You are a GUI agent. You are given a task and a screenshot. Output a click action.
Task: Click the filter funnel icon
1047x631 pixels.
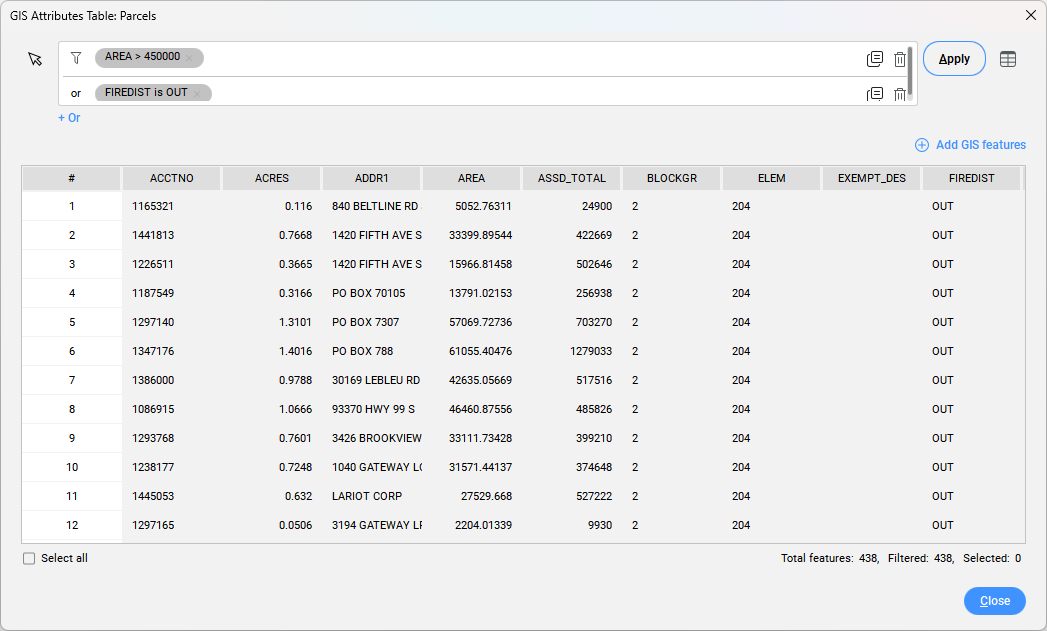tap(76, 58)
